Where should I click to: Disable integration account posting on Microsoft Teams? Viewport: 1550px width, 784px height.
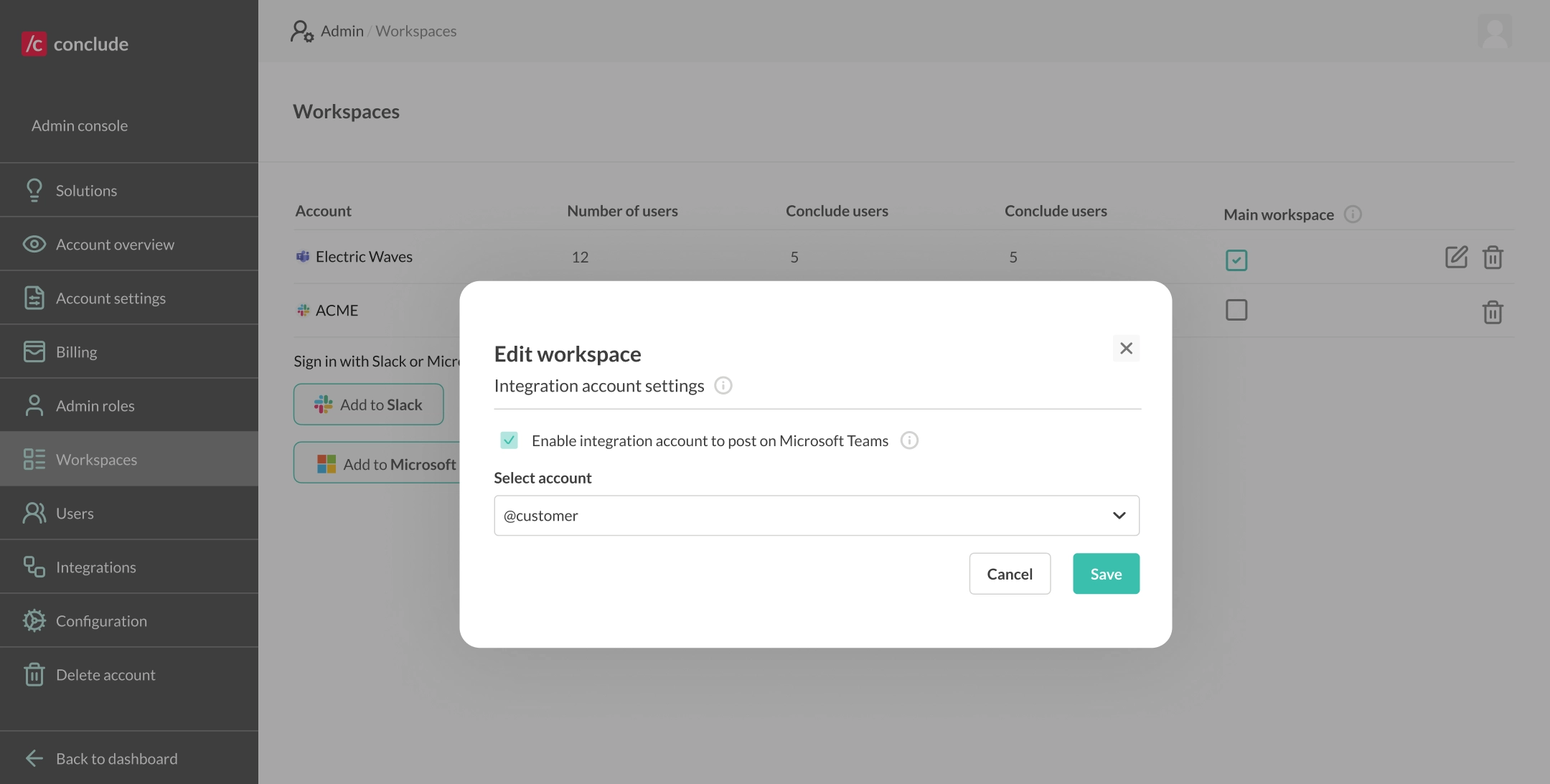(509, 440)
